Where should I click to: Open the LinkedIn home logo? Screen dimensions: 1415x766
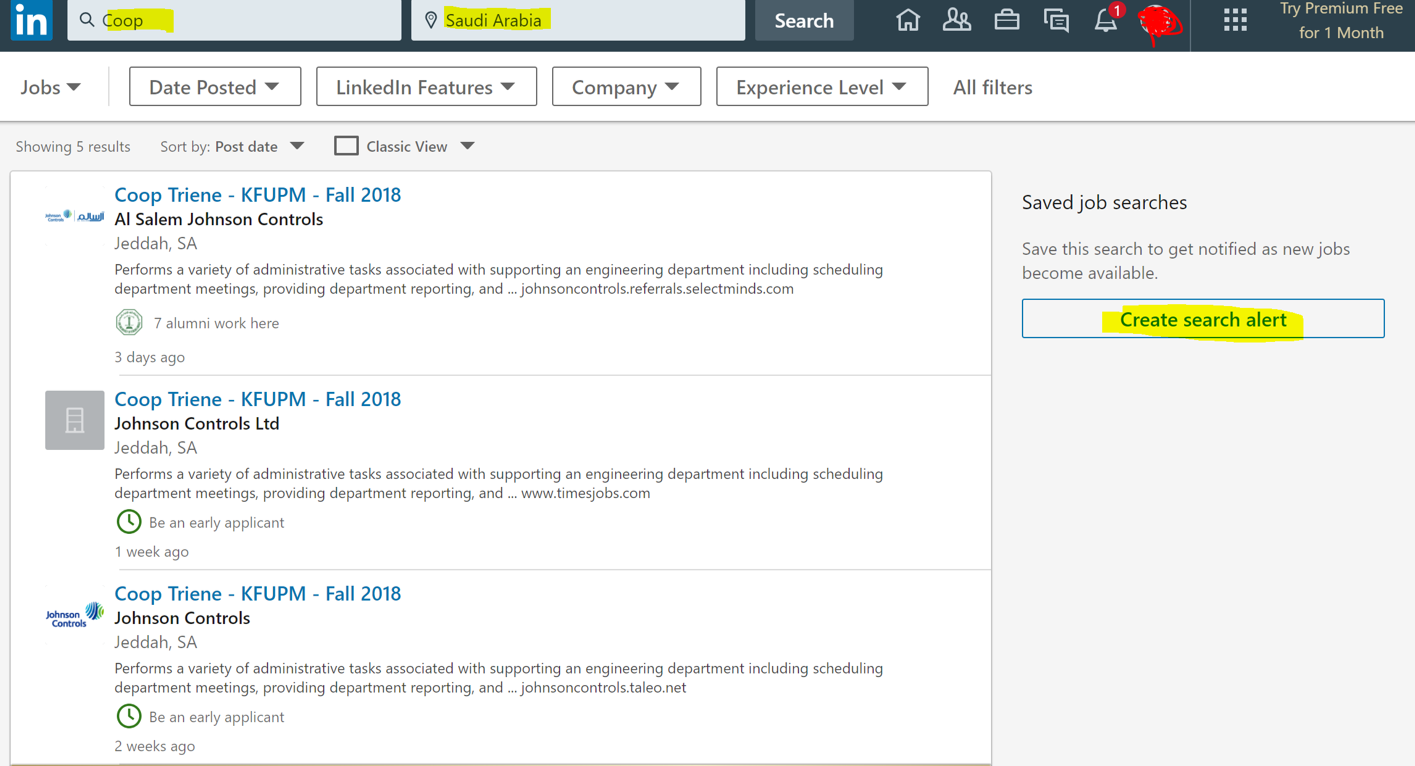coord(31,20)
